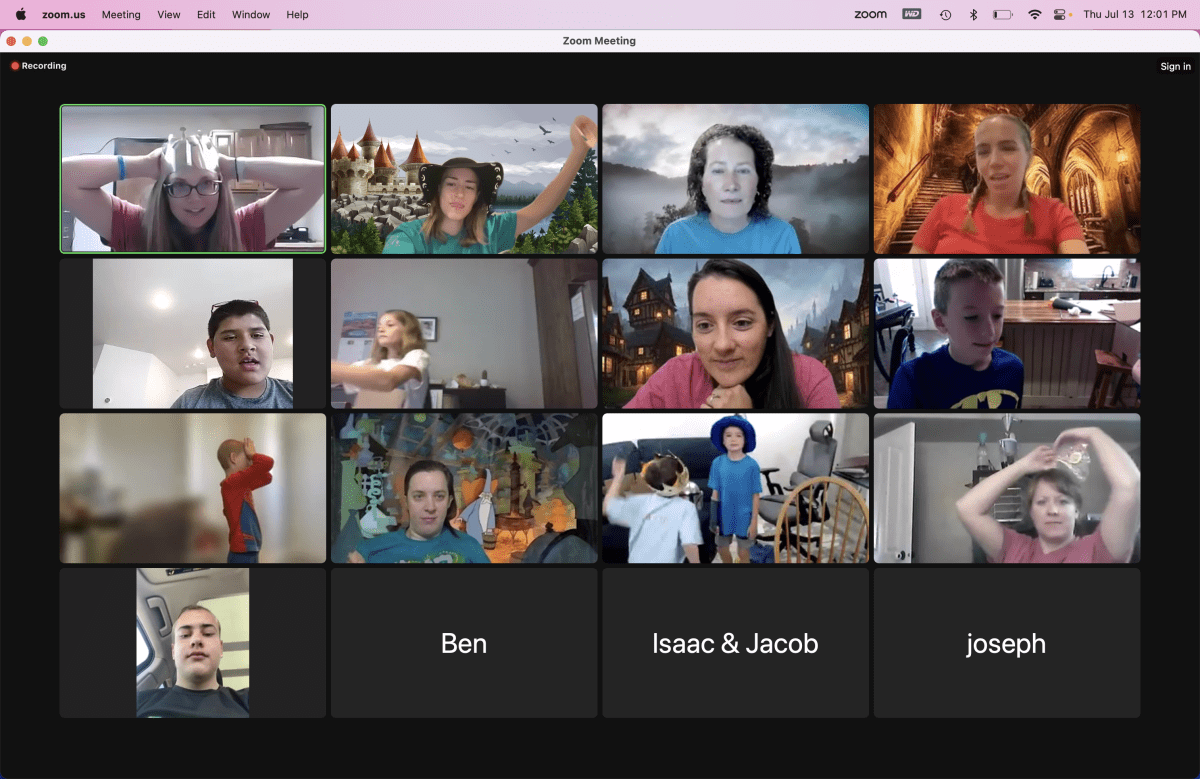Image resolution: width=1200 pixels, height=779 pixels.
Task: Open Control Center from menu bar
Action: coord(1062,14)
